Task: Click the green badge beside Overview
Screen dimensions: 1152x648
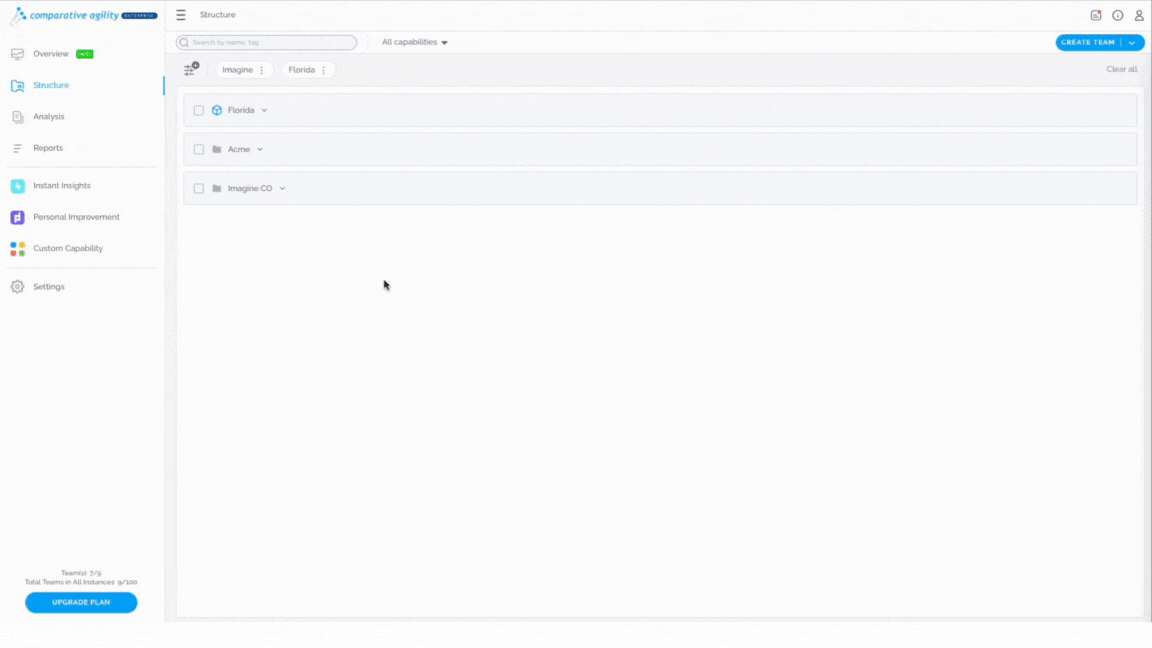Action: [x=84, y=54]
